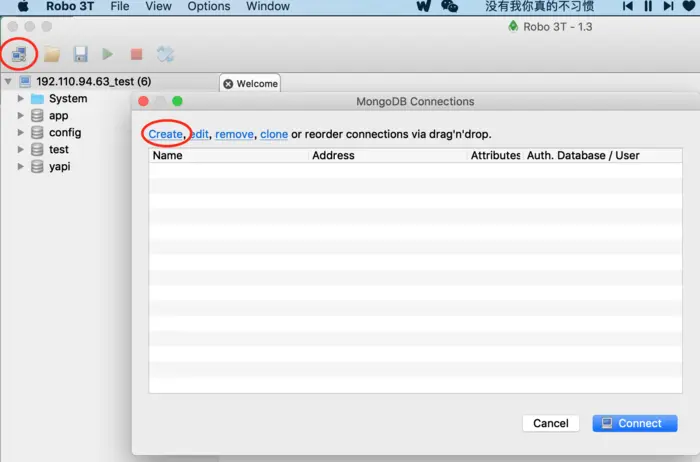Expand the yapi database node
The height and width of the screenshot is (462, 700).
[21, 166]
